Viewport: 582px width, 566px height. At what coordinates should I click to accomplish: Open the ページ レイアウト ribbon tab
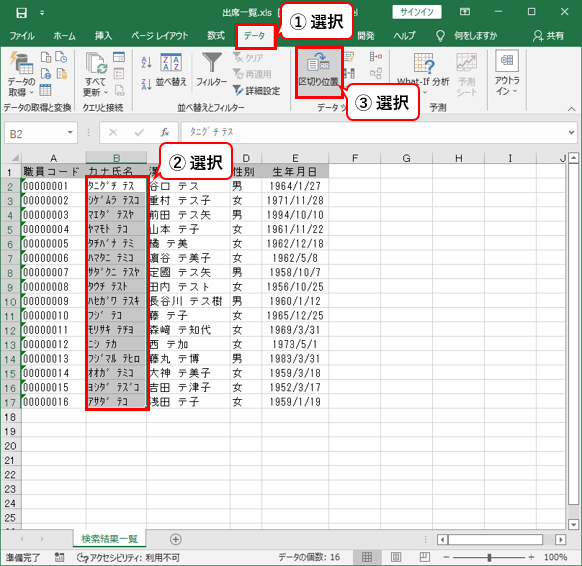point(160,36)
